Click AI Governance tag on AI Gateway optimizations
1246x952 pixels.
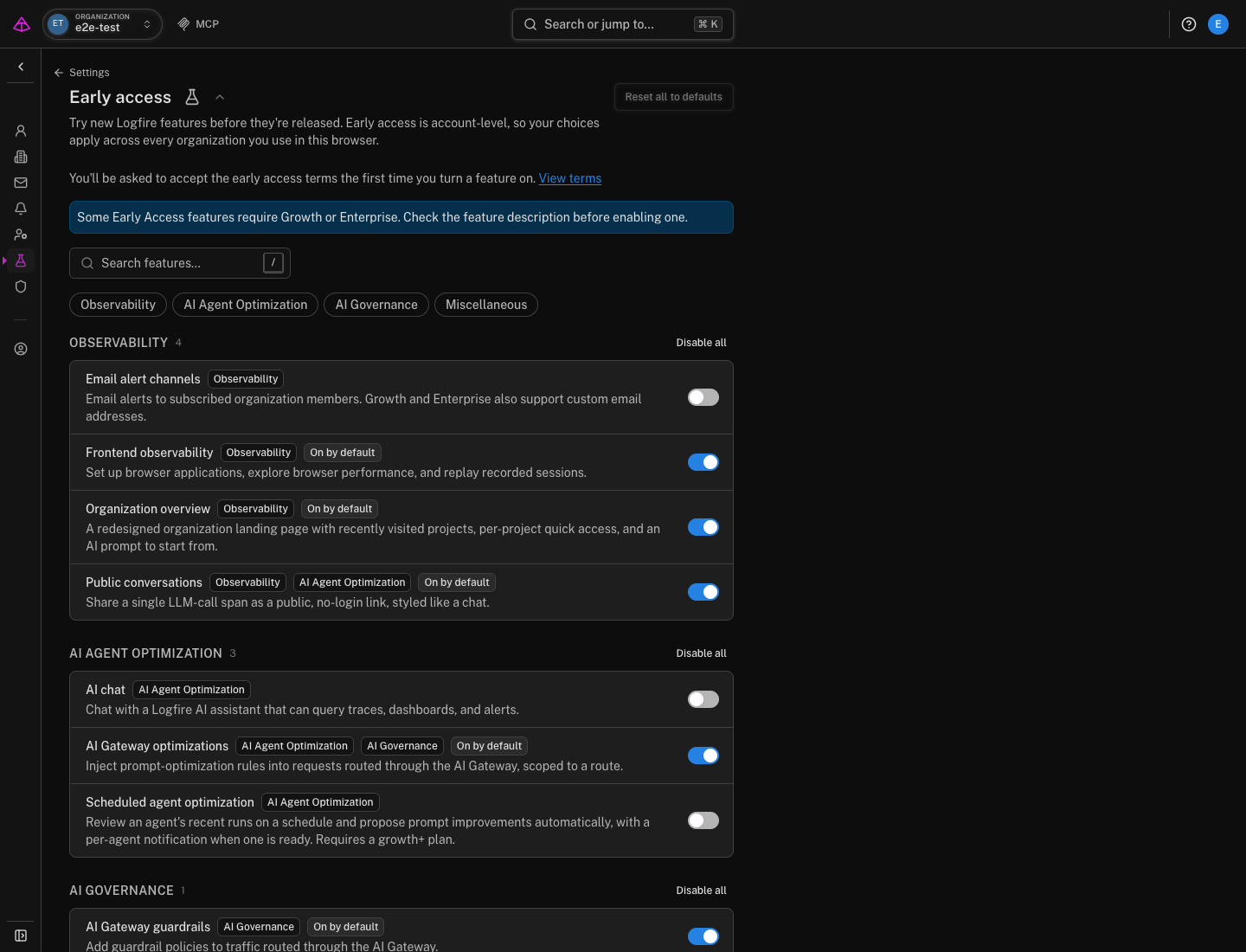tap(402, 746)
